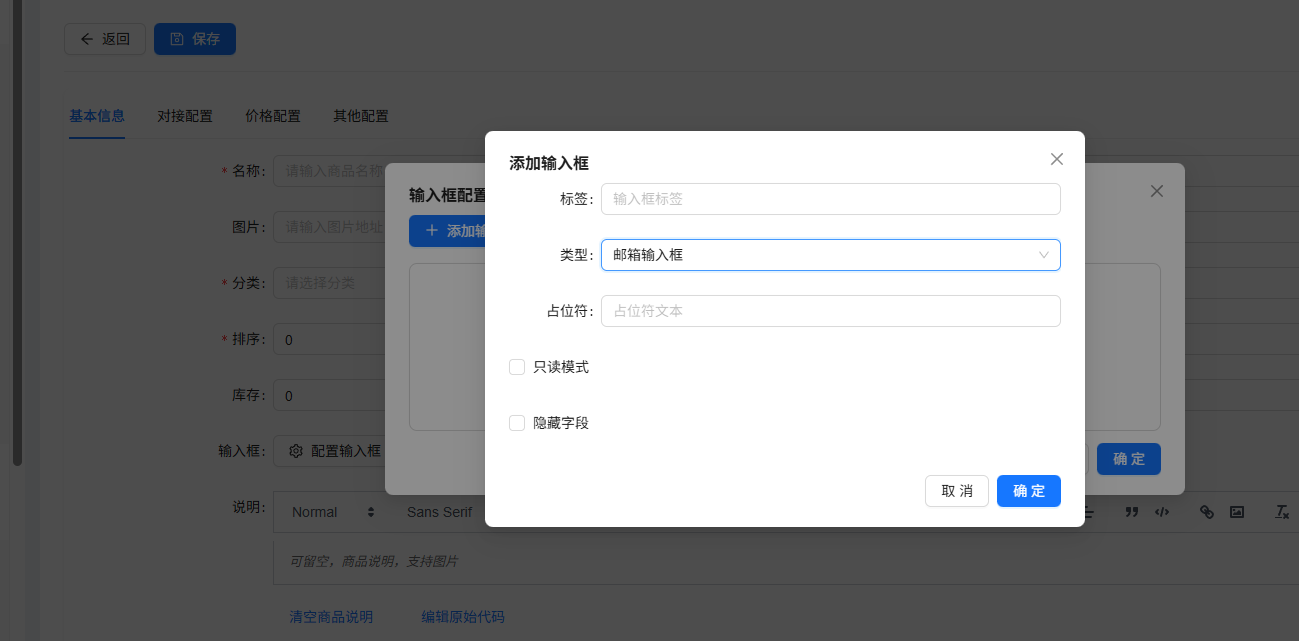Click the code block icon in the editor toolbar
Image resolution: width=1299 pixels, height=641 pixels.
pyautogui.click(x=1161, y=512)
